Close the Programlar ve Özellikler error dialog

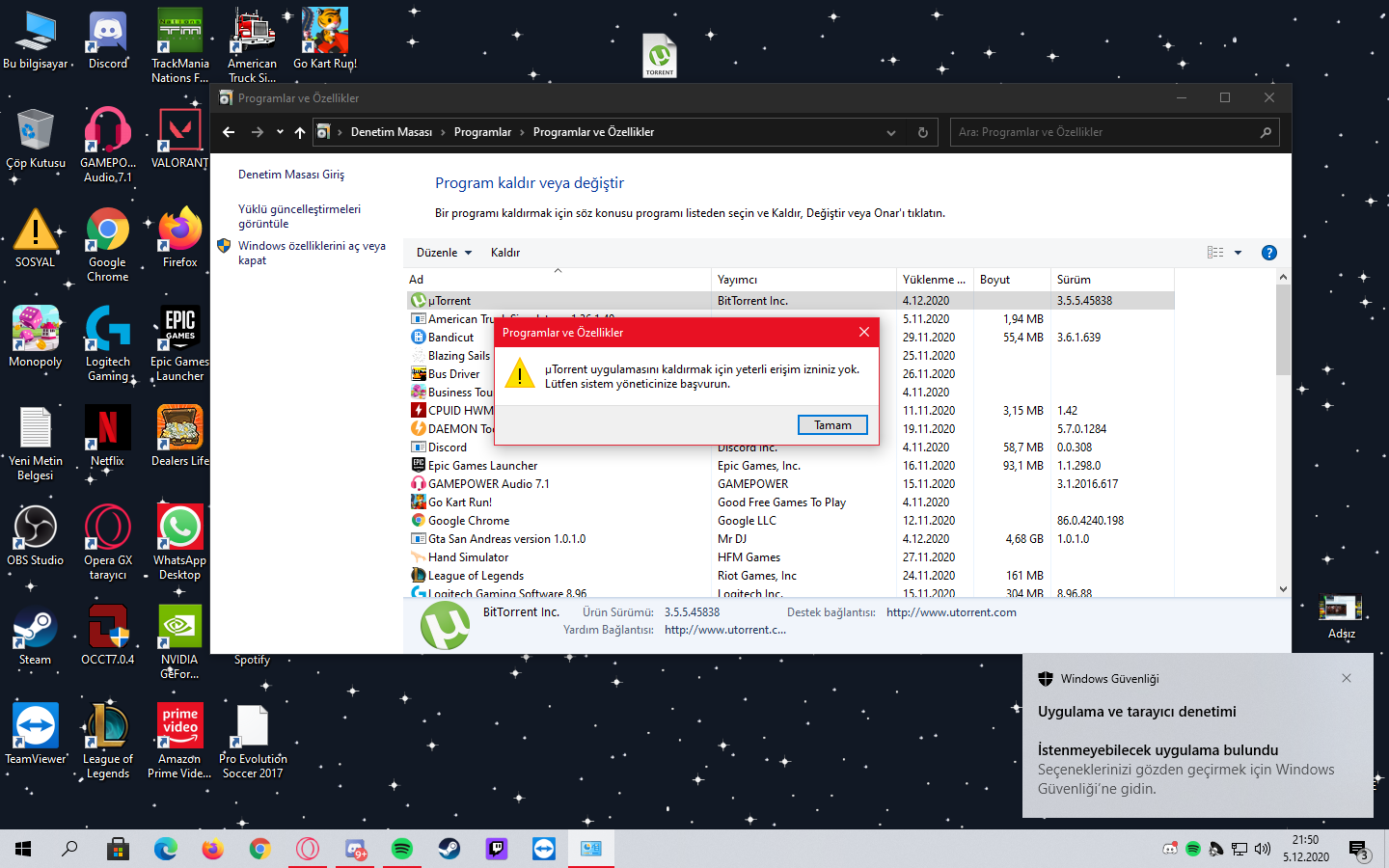pyautogui.click(x=864, y=332)
